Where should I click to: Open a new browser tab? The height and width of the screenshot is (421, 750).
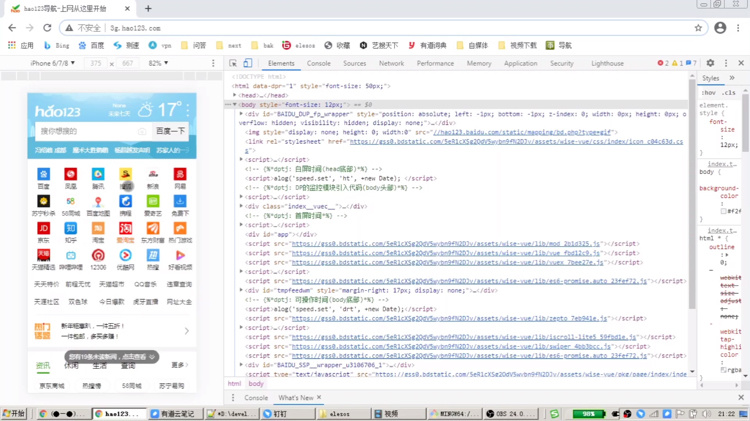tap(148, 9)
